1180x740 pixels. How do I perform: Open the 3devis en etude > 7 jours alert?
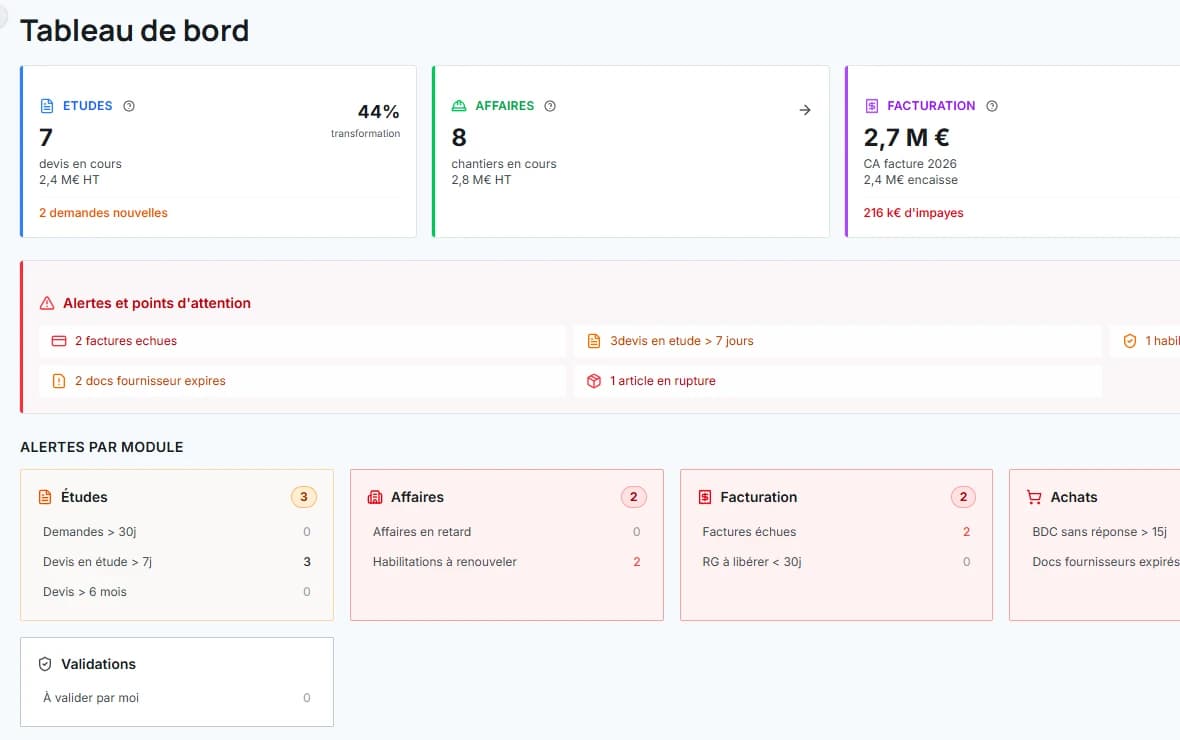[838, 341]
